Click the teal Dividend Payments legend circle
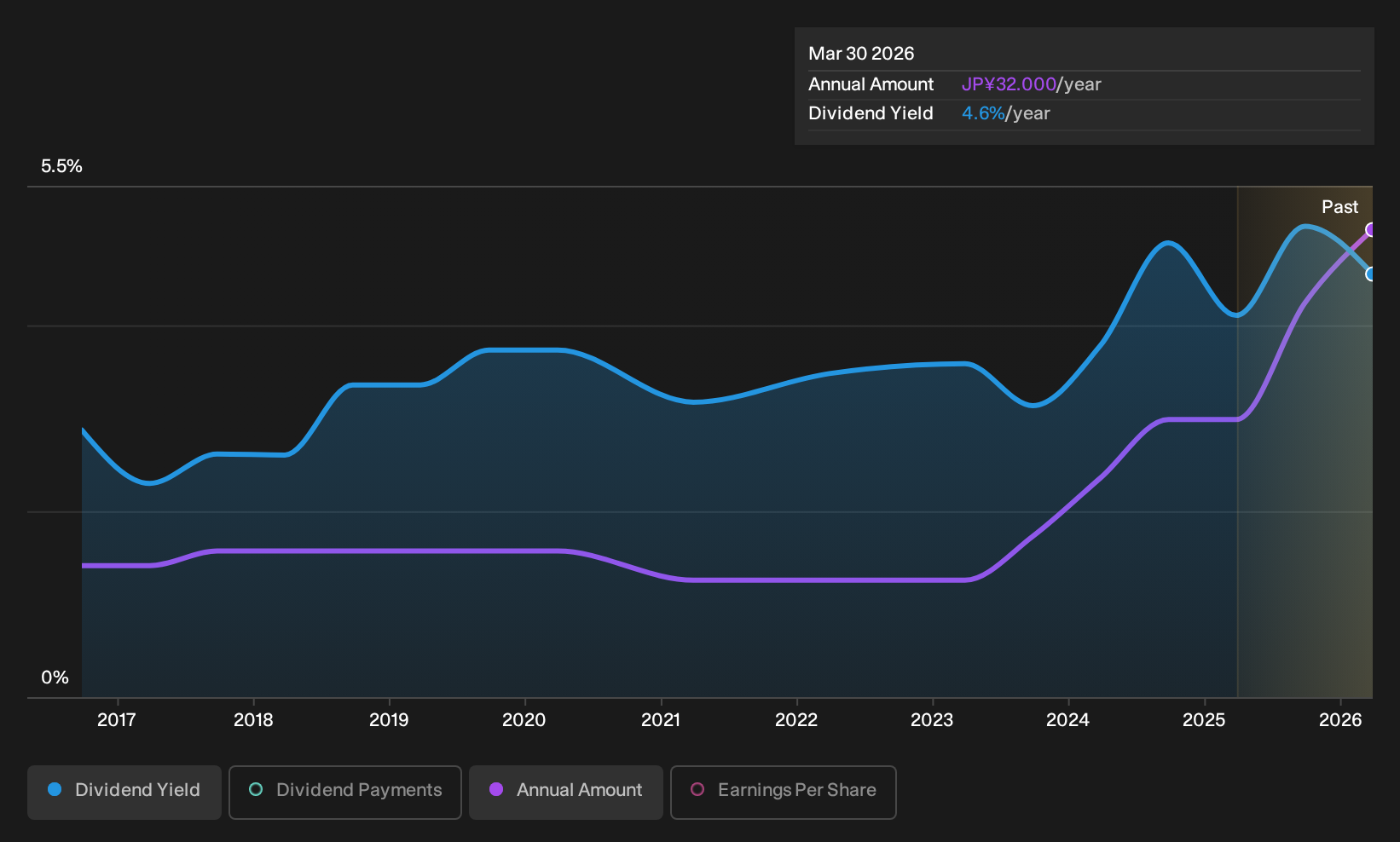 (256, 790)
